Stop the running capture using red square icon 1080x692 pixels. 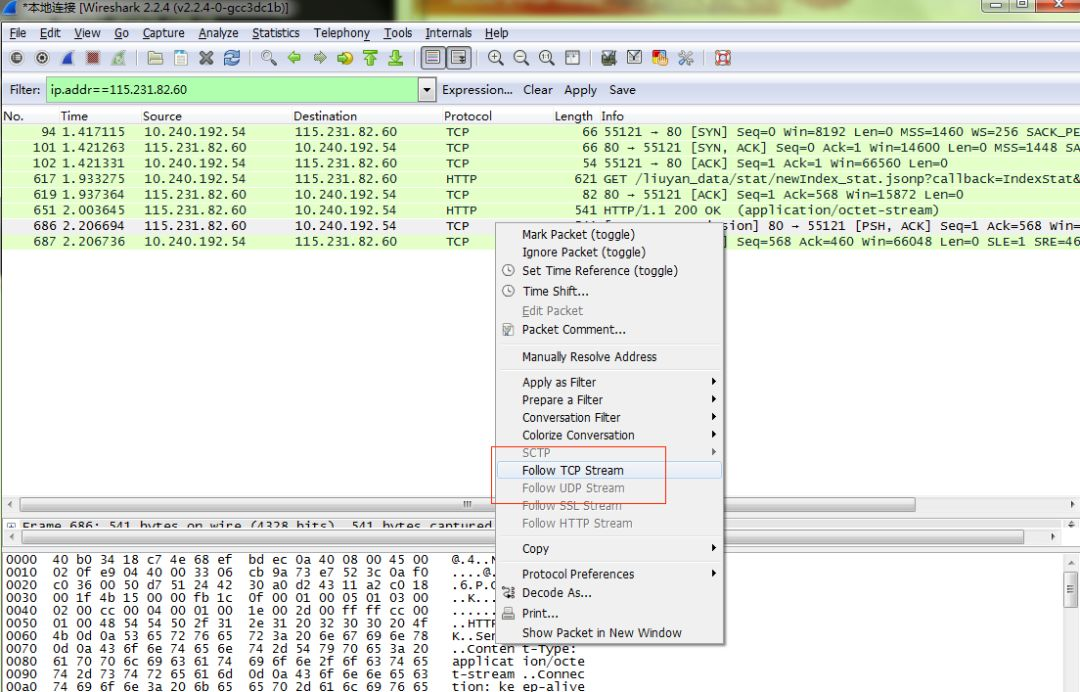[93, 58]
